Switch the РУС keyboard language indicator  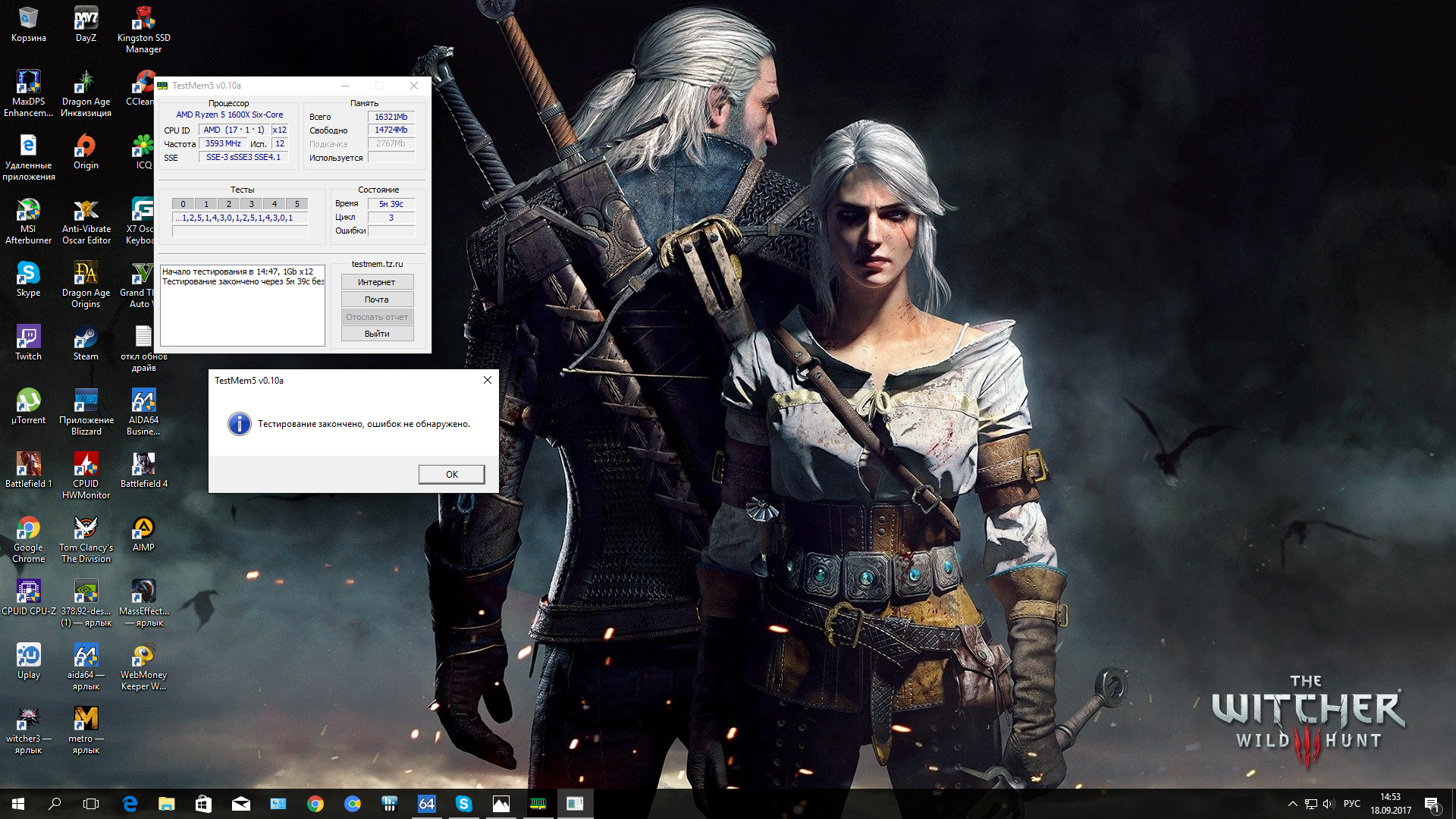point(1351,804)
